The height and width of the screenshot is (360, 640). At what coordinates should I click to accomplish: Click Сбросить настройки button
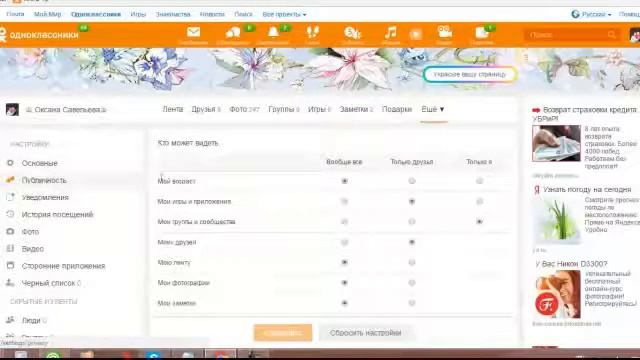click(366, 333)
